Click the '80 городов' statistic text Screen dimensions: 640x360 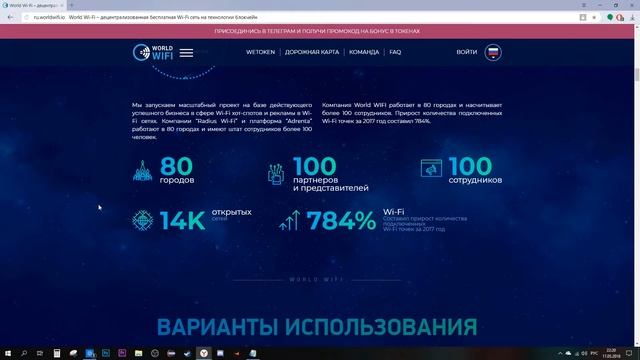pyautogui.click(x=177, y=170)
